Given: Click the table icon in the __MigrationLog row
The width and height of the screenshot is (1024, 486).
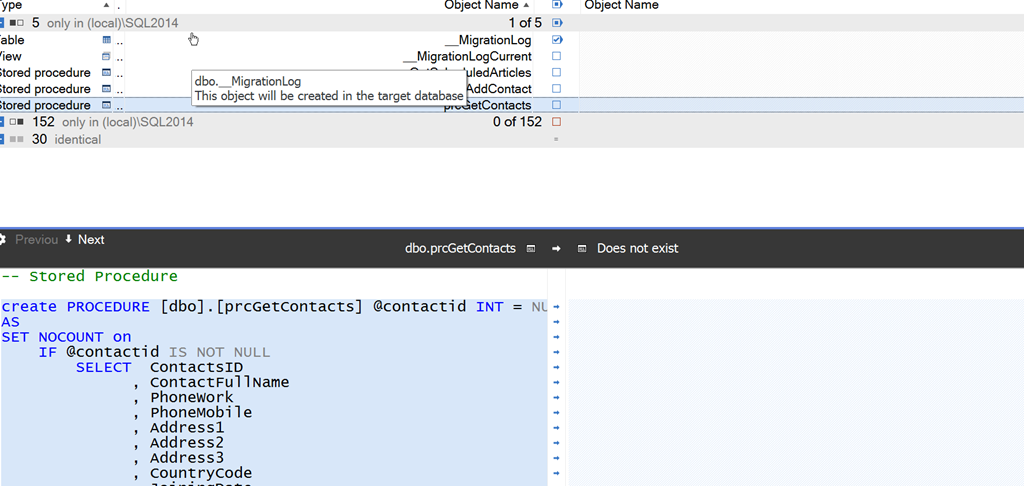Looking at the screenshot, I should (x=107, y=40).
